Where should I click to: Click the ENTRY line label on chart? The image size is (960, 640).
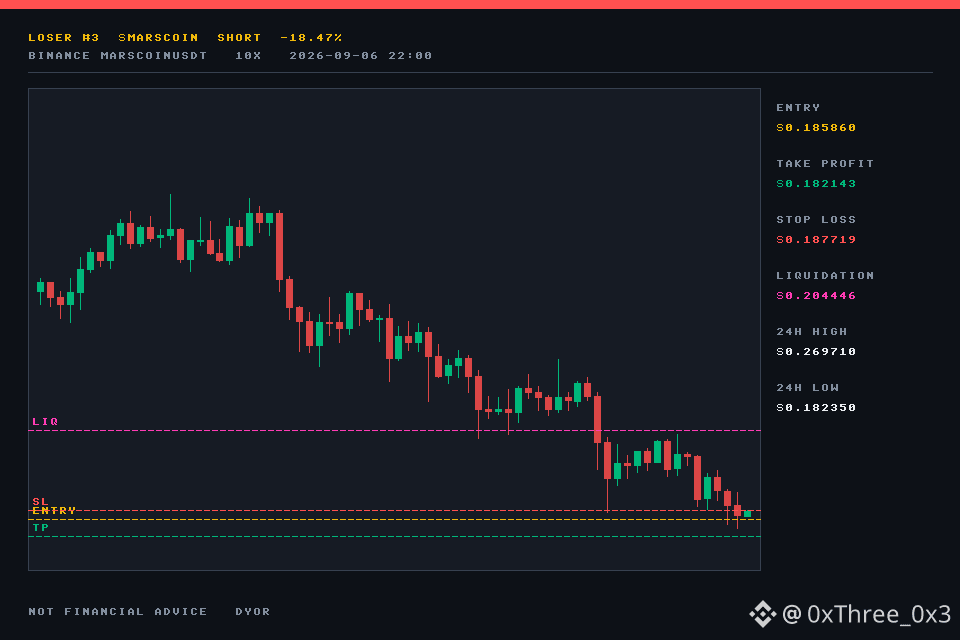coord(54,510)
